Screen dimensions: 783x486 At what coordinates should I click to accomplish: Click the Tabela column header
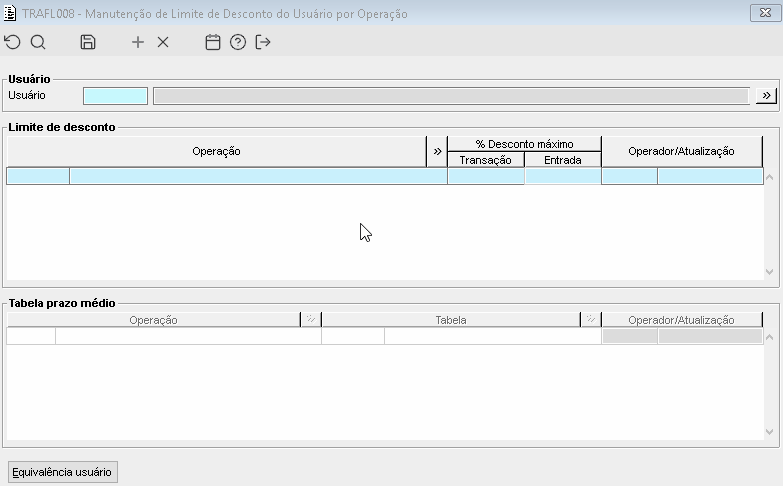451,320
